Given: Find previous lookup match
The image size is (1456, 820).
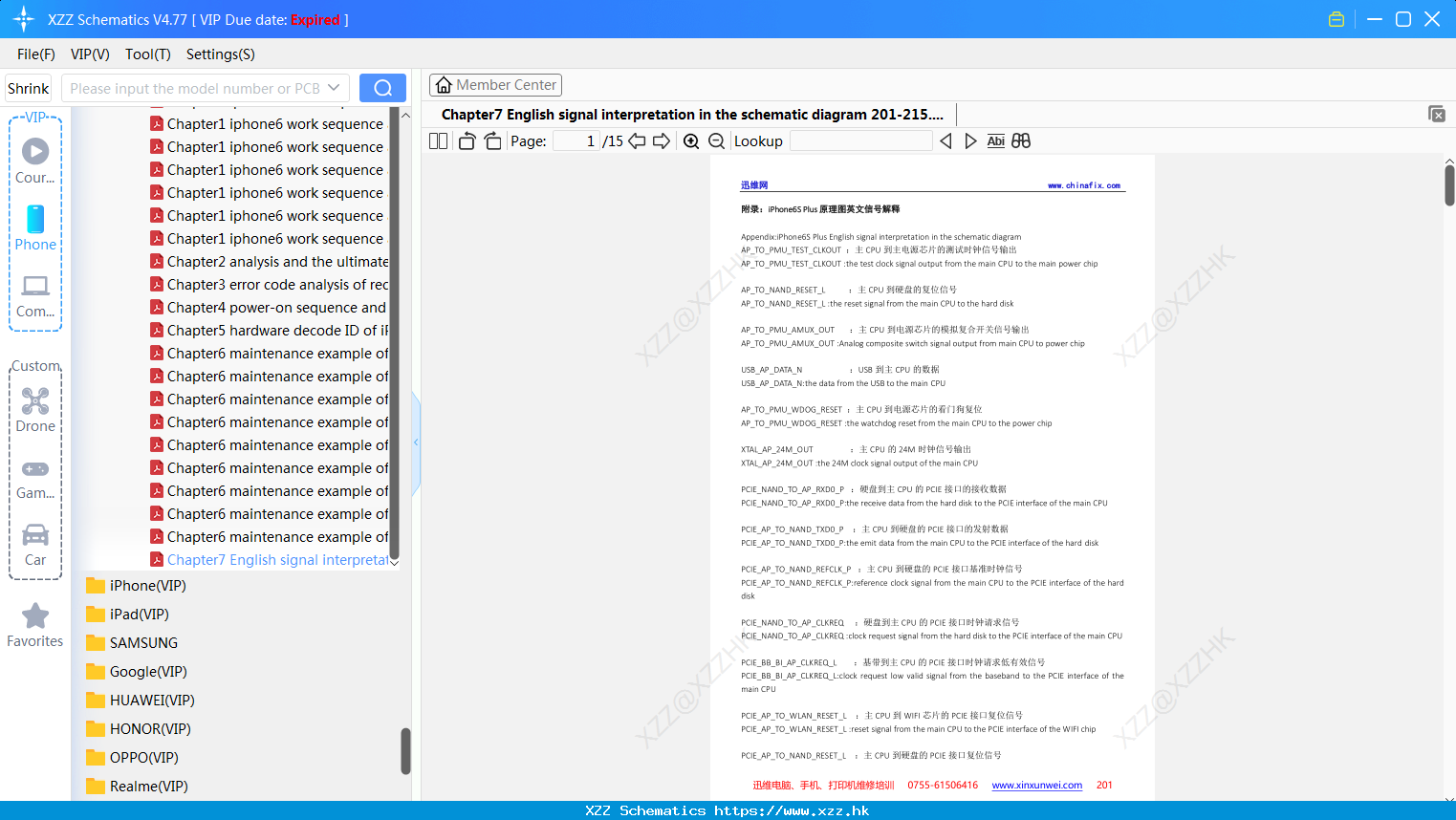Looking at the screenshot, I should click(945, 140).
